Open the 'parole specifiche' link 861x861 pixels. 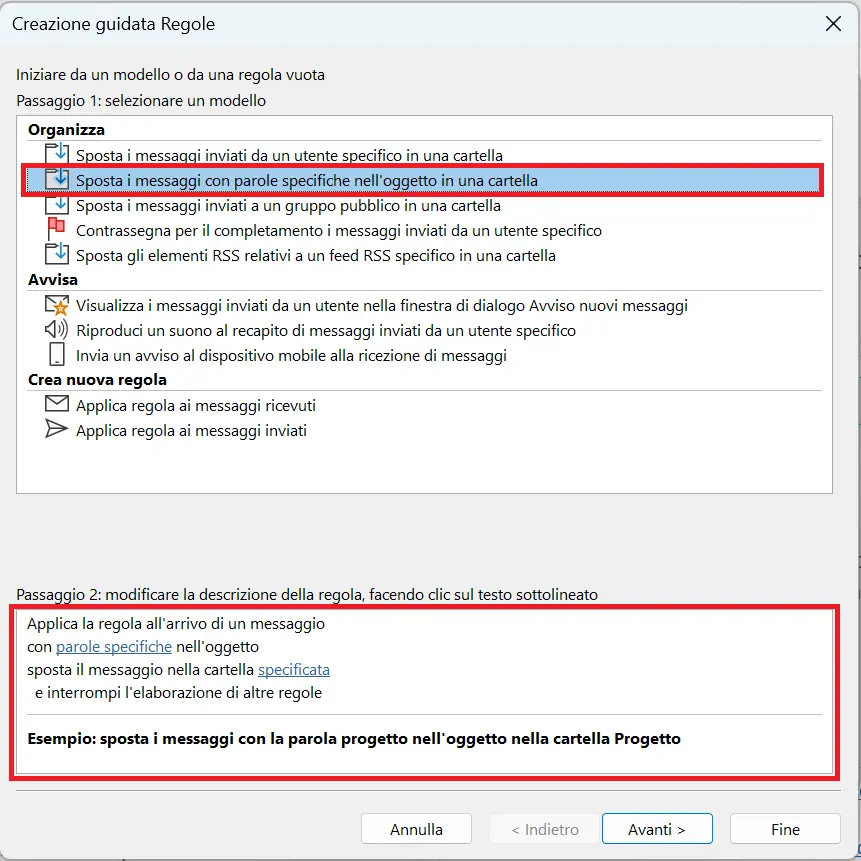coord(113,647)
